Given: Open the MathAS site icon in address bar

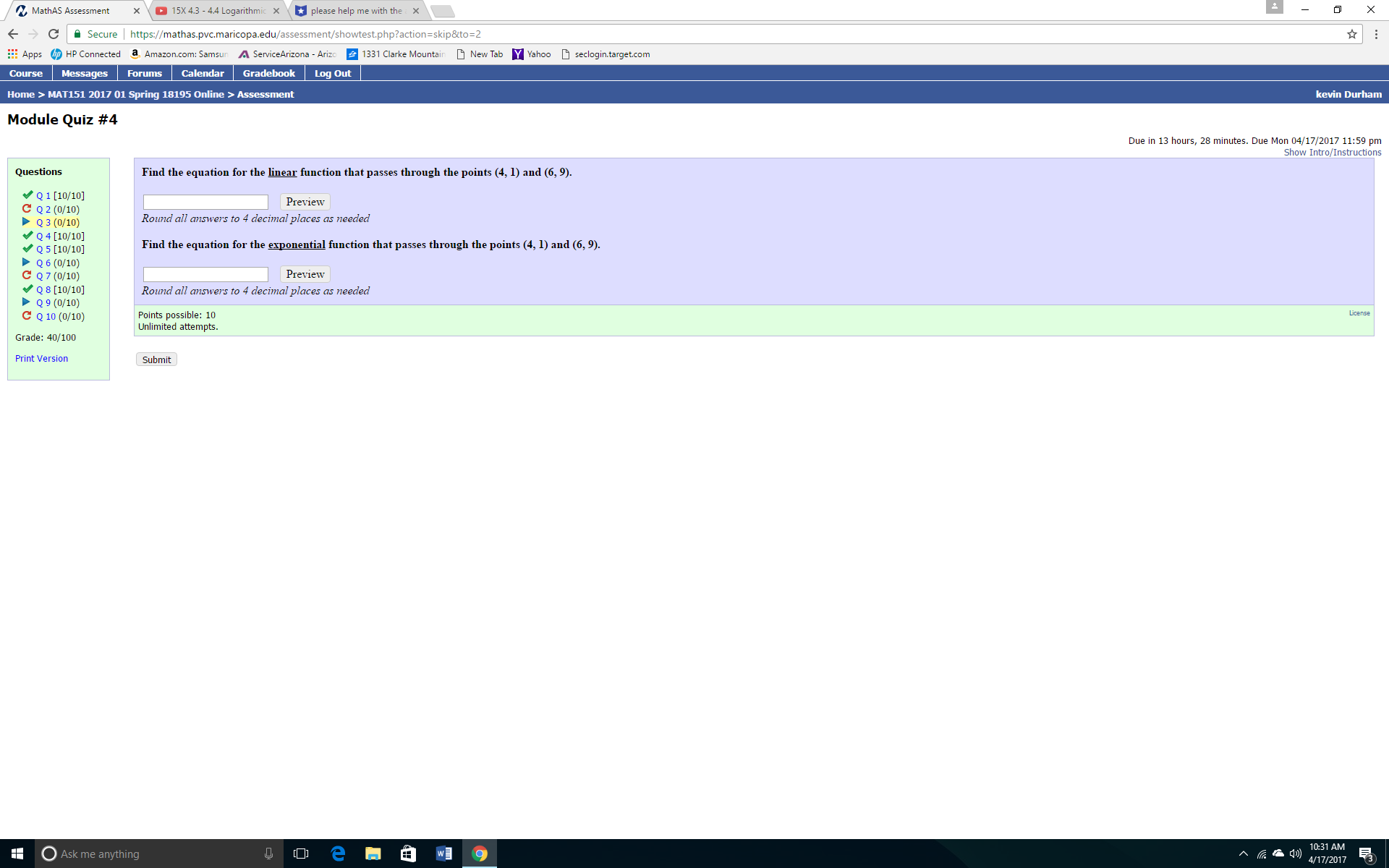Looking at the screenshot, I should point(77,33).
